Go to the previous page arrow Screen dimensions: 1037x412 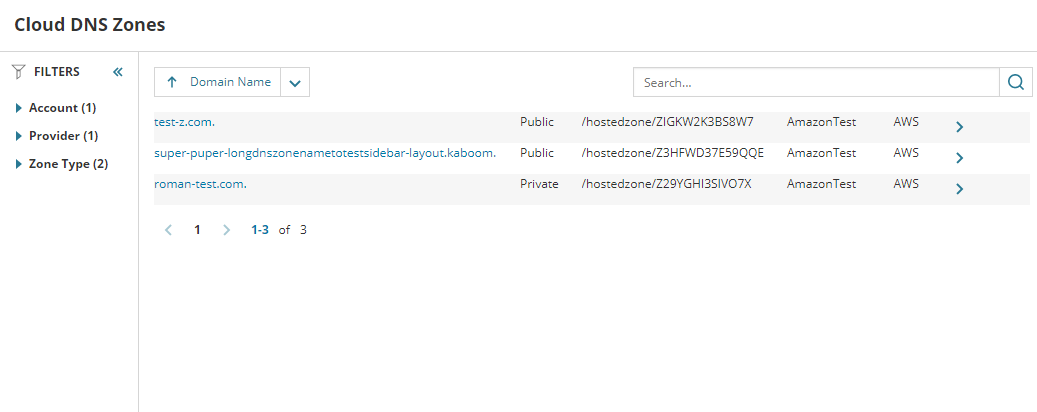pyautogui.click(x=168, y=229)
